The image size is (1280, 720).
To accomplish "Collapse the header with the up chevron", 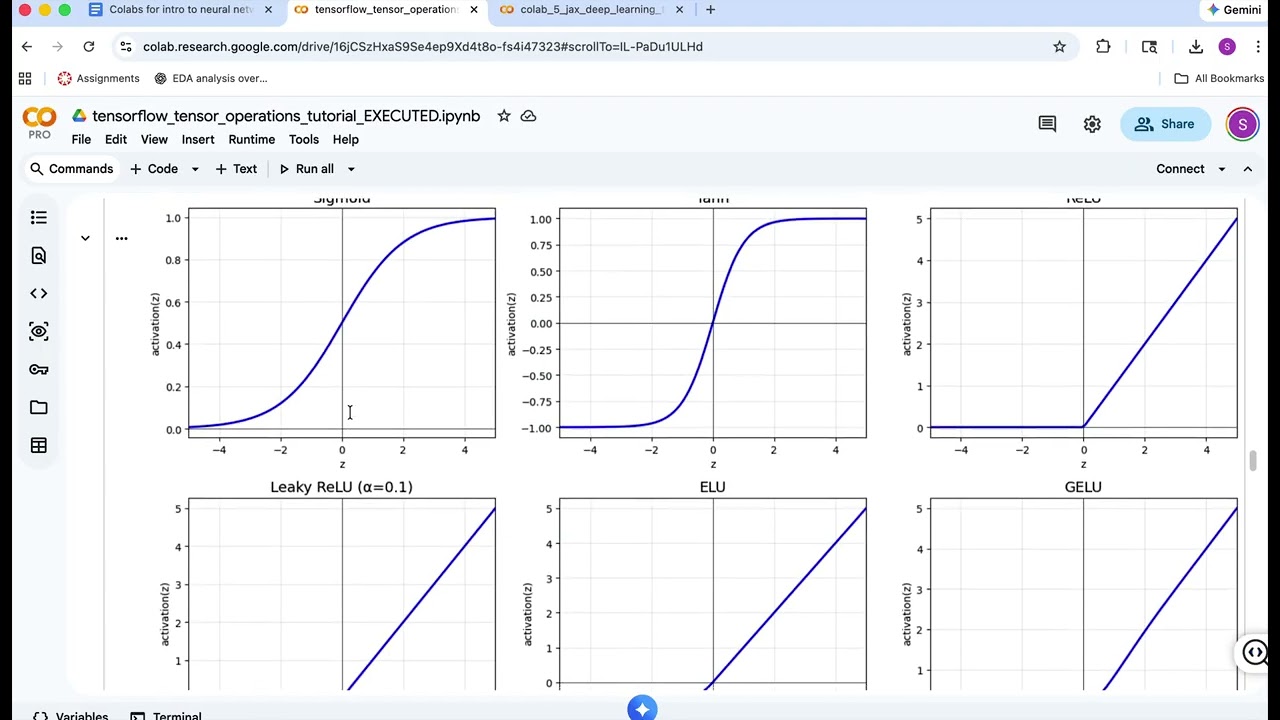I will tap(1248, 169).
